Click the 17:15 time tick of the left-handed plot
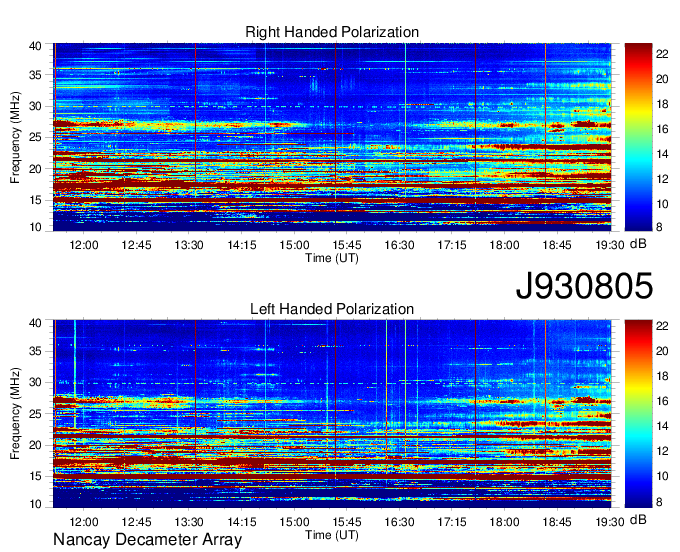Image resolution: width=680 pixels, height=552 pixels. pyautogui.click(x=451, y=522)
